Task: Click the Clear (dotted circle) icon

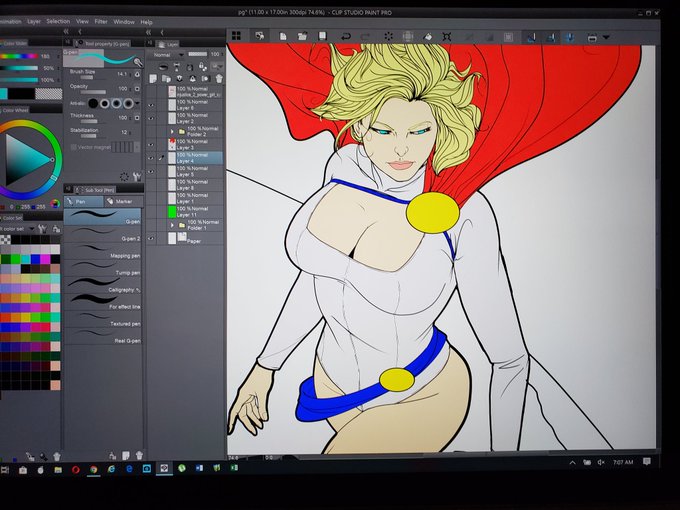Action: (x=388, y=36)
